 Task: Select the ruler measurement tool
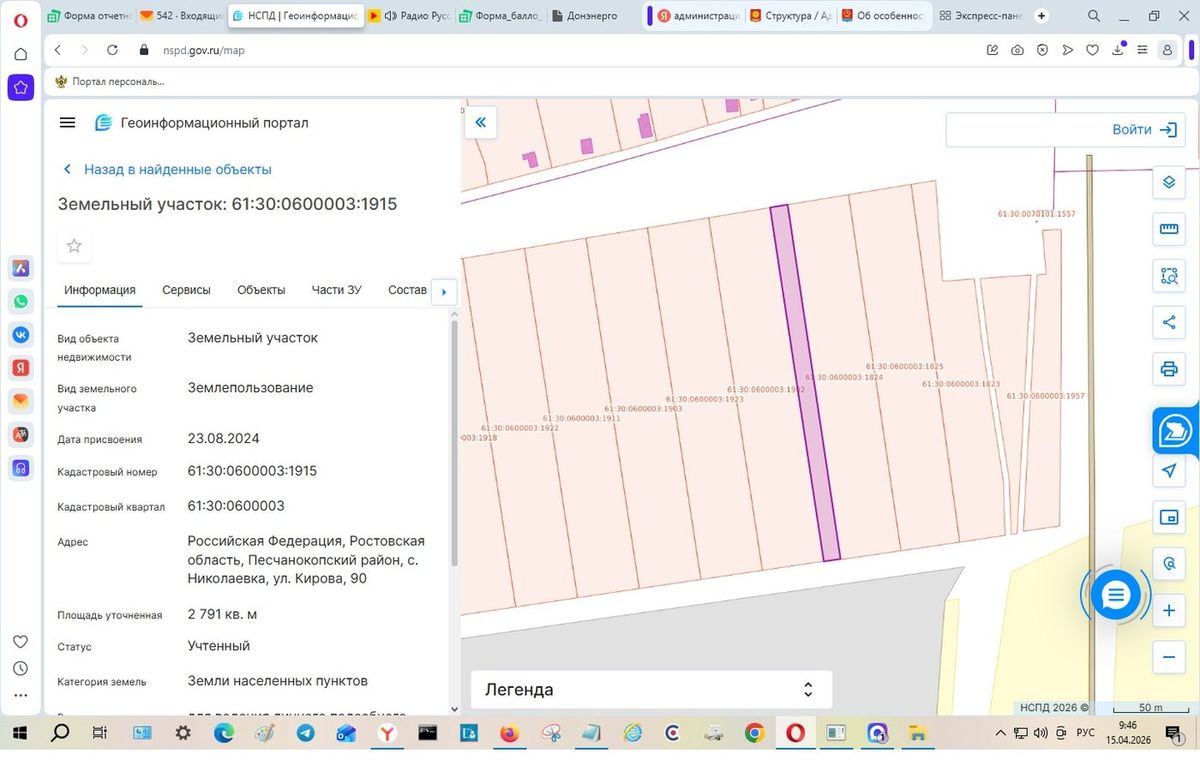pyautogui.click(x=1168, y=229)
